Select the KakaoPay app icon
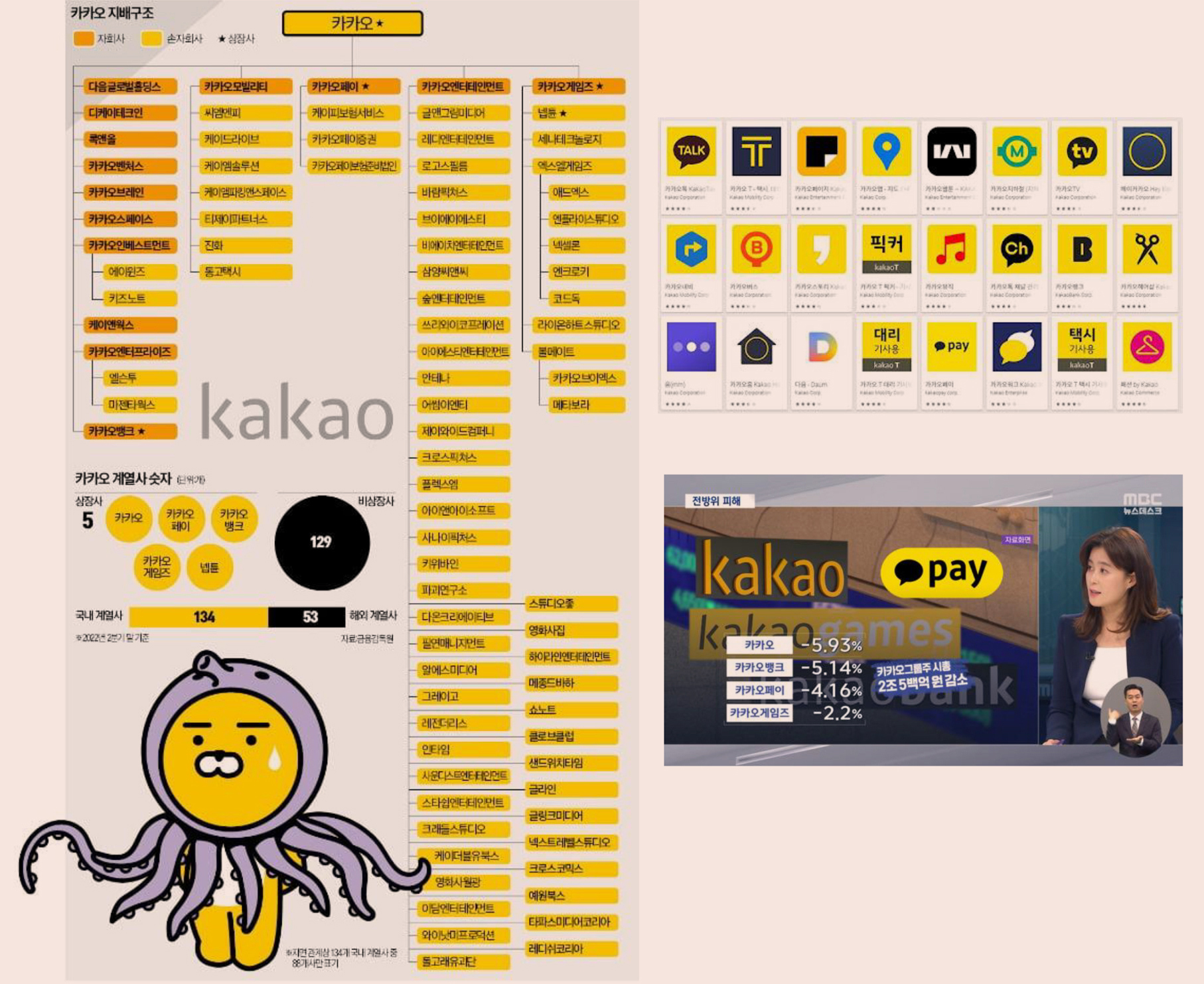The width and height of the screenshot is (1204, 984). pyautogui.click(x=951, y=346)
